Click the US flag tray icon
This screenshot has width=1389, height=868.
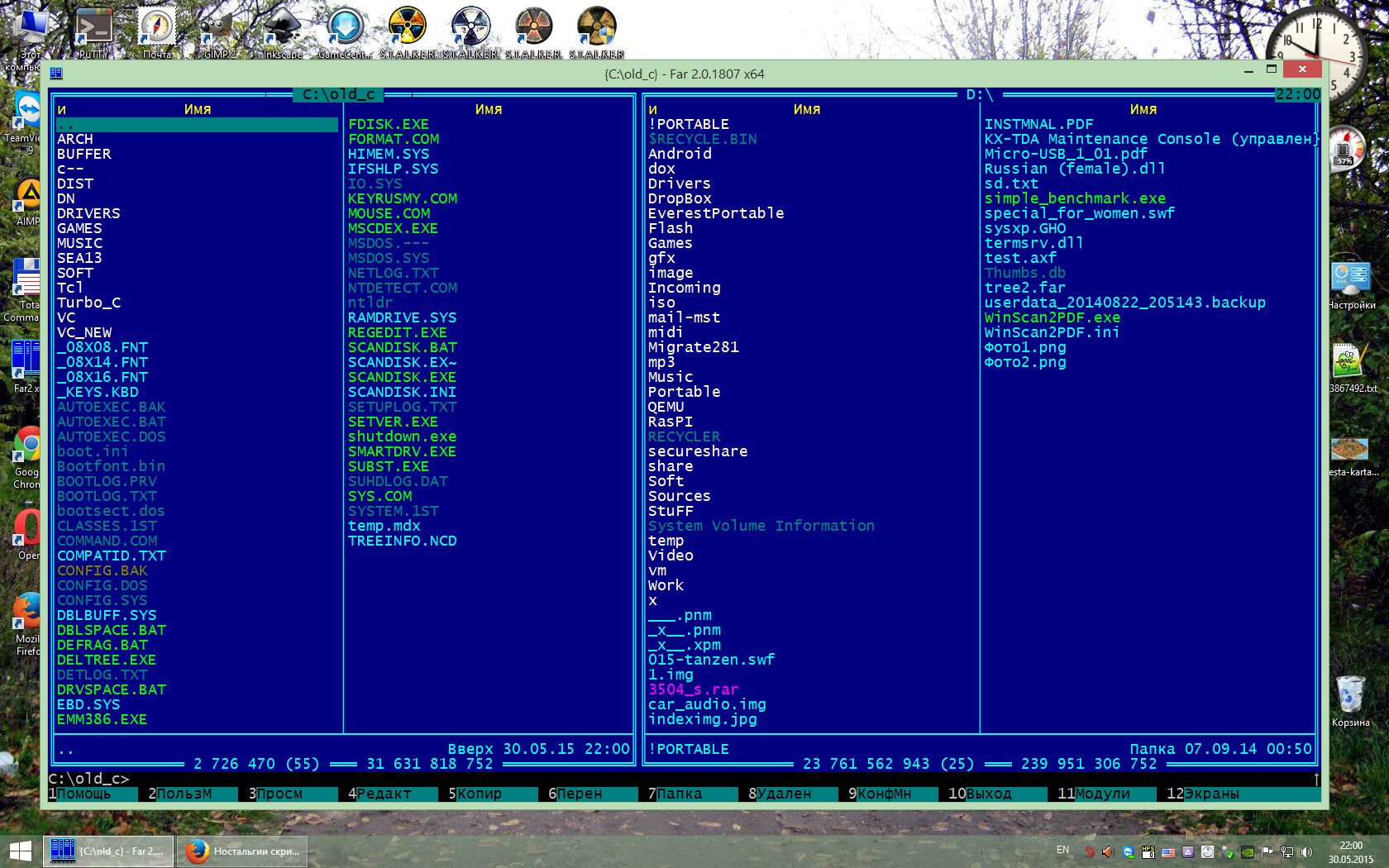tap(1168, 851)
